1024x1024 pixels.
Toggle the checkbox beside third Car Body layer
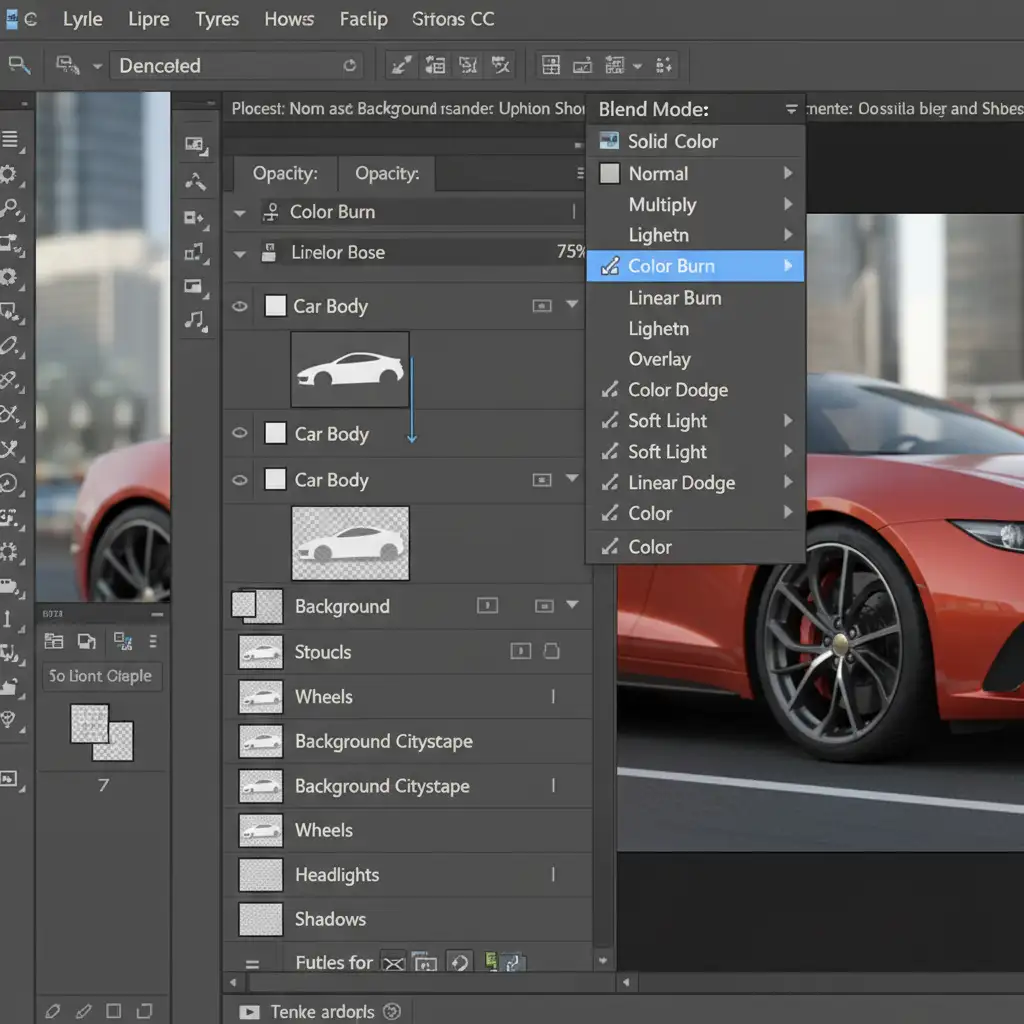pyautogui.click(x=275, y=480)
